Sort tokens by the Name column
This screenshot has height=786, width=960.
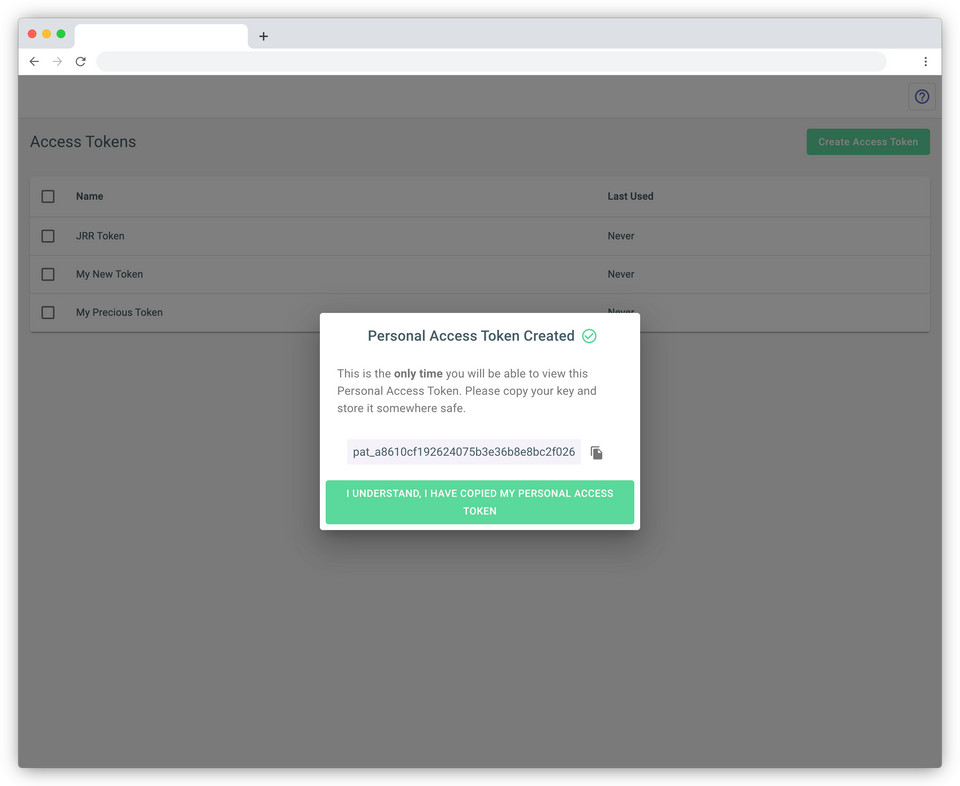89,196
